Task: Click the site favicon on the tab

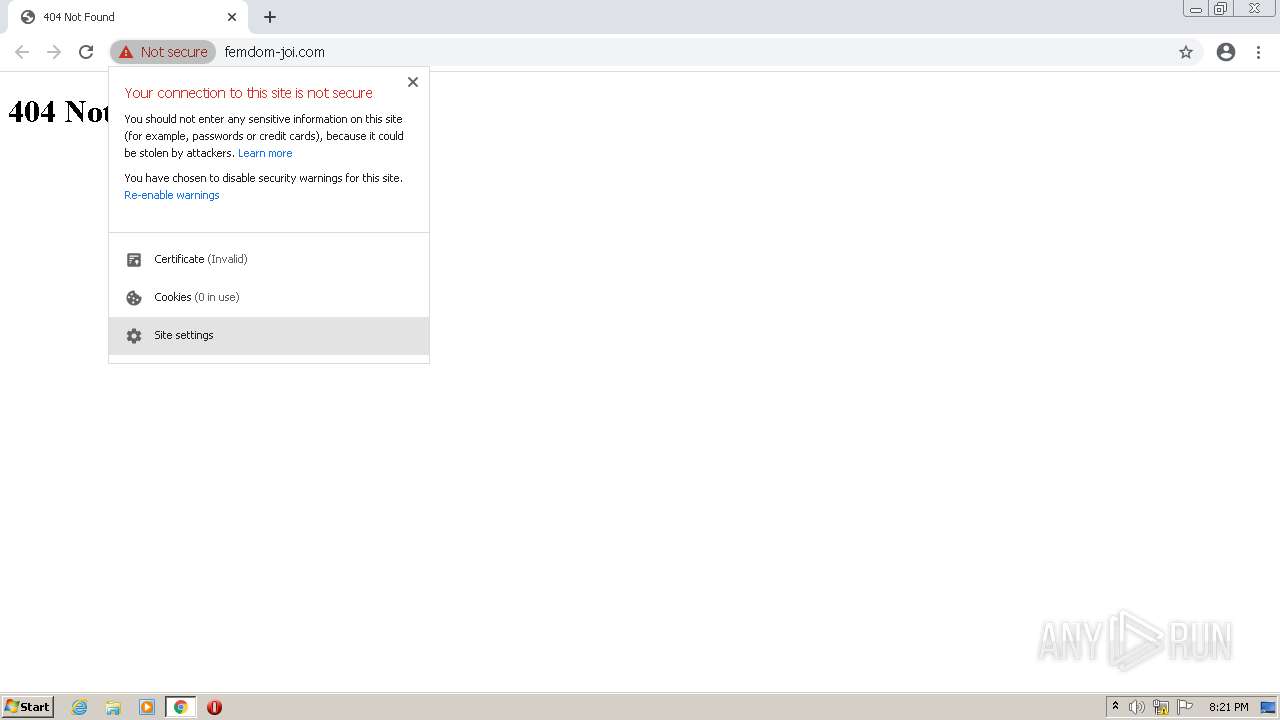Action: [x=28, y=17]
